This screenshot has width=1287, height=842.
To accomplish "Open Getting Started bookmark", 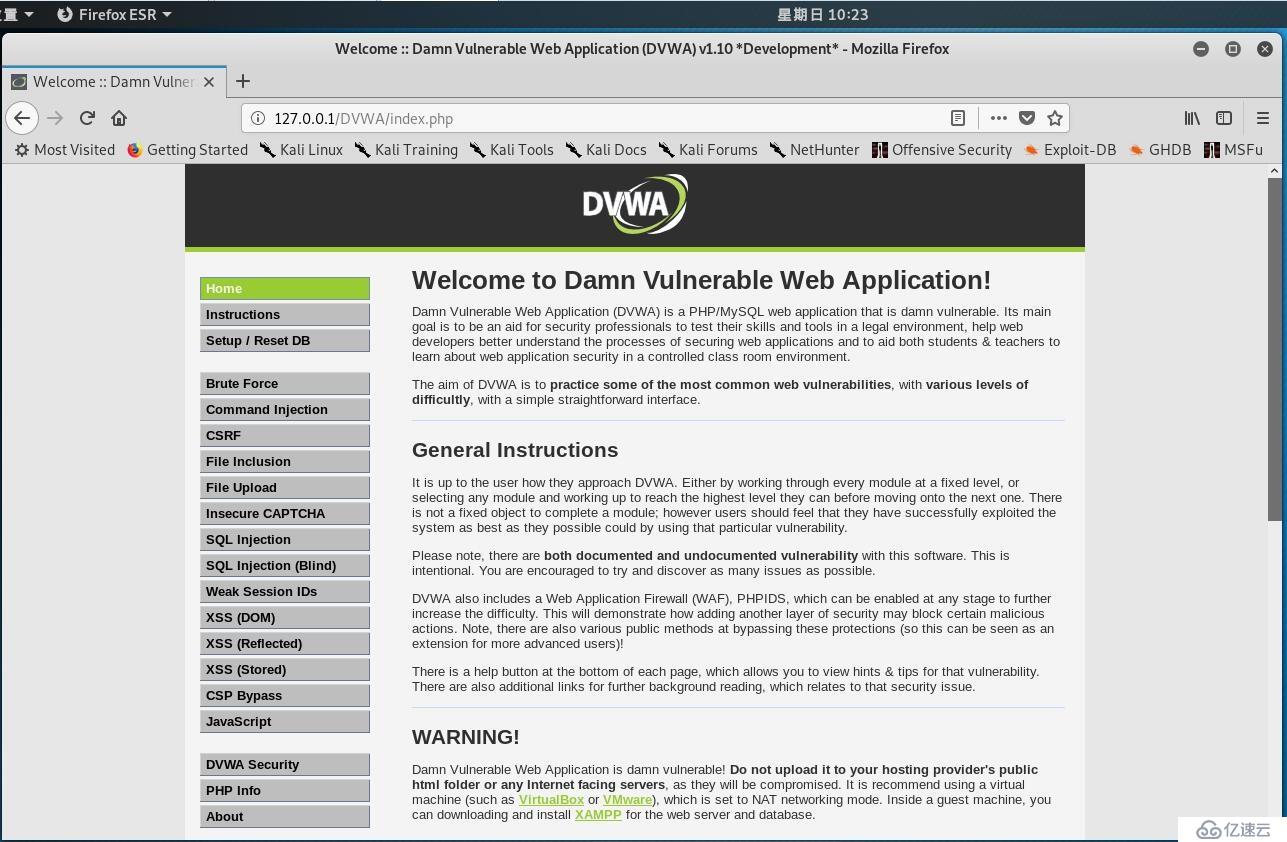I will click(187, 149).
